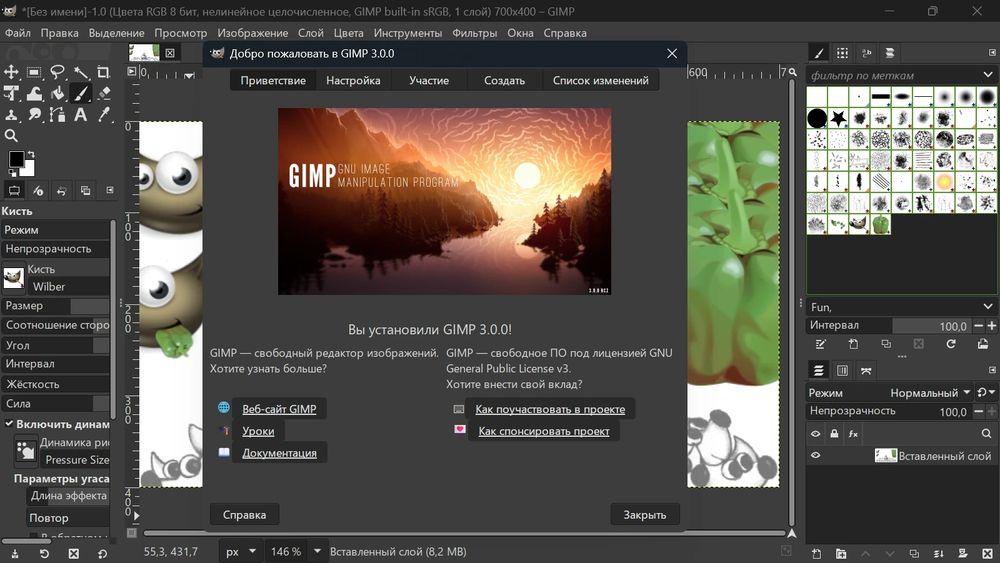Open the layer mode group switch dropdown

pos(986,393)
